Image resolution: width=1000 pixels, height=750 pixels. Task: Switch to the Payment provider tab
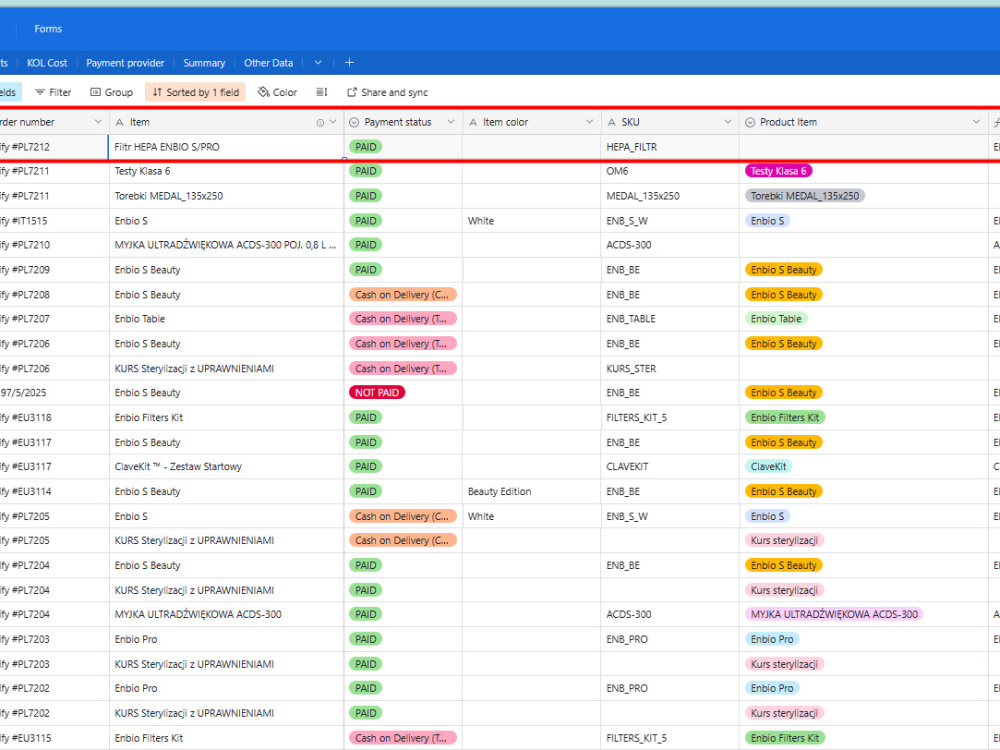(125, 63)
